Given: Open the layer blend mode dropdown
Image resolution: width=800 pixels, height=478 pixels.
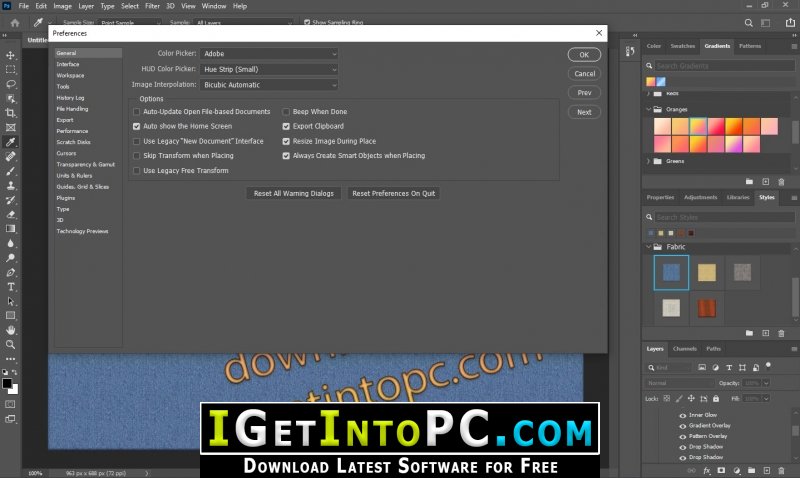Looking at the screenshot, I should tap(680, 383).
